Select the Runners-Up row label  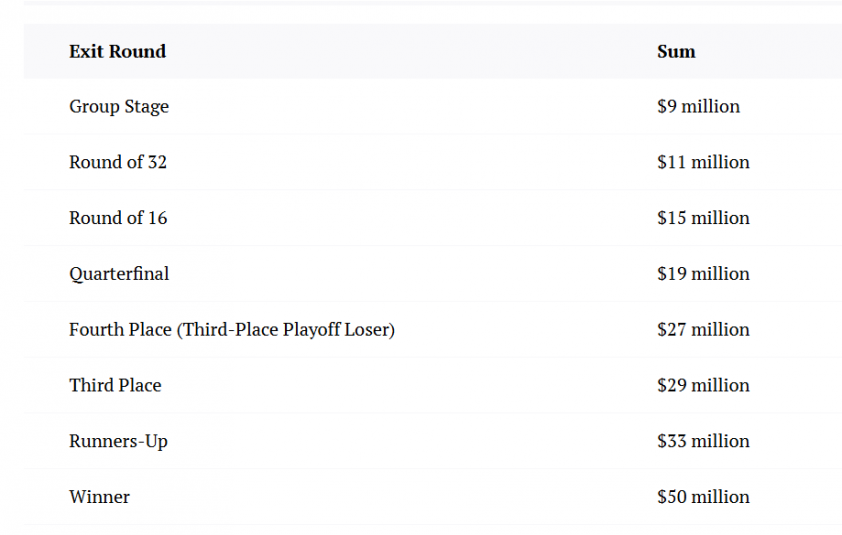118,441
